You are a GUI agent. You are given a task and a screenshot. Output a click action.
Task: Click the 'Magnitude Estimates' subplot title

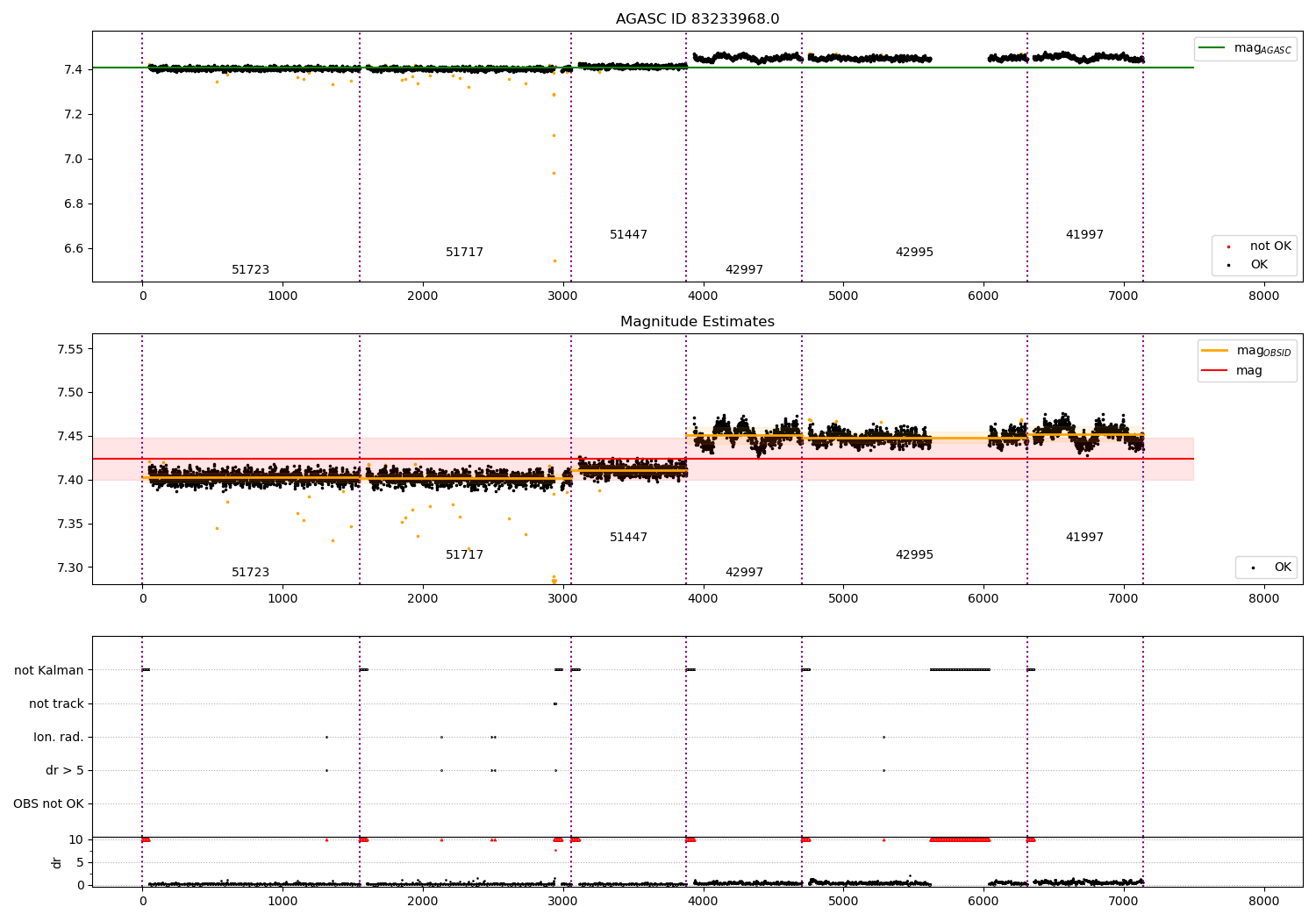tap(697, 322)
